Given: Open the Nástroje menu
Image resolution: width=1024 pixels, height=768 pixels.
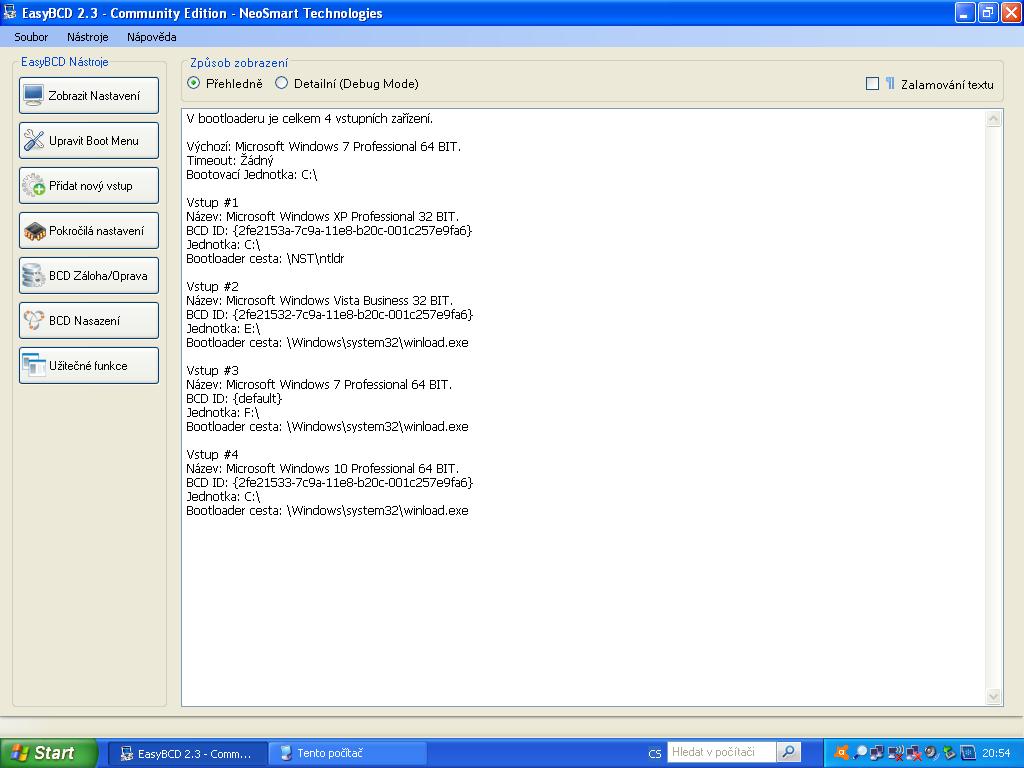Looking at the screenshot, I should tap(88, 37).
